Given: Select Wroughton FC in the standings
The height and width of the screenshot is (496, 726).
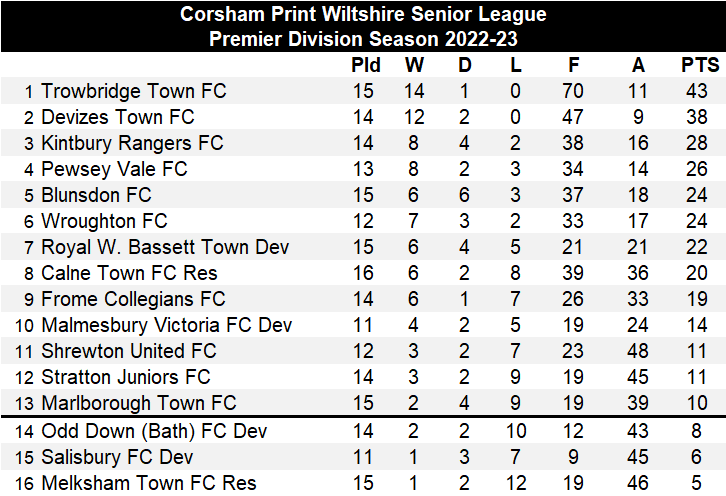Looking at the screenshot, I should click(x=104, y=221).
